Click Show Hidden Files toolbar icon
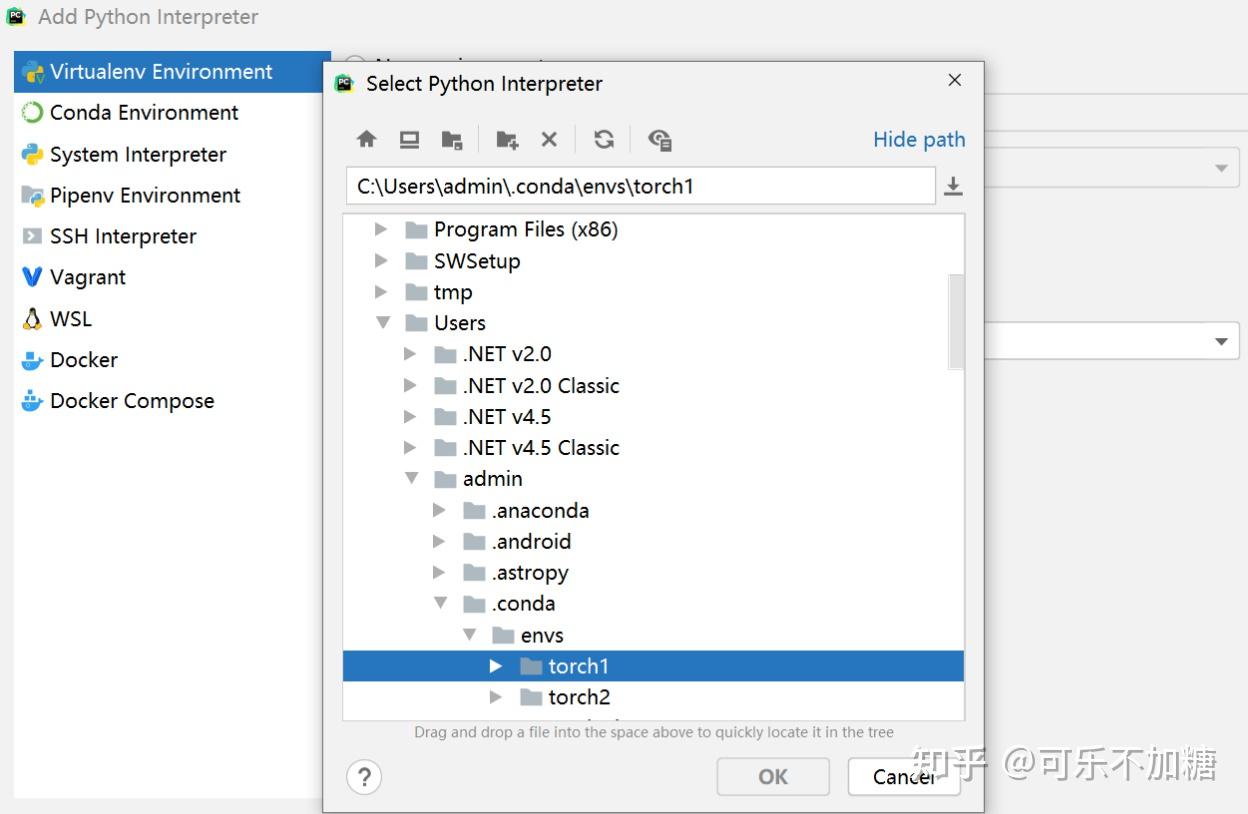The width and height of the screenshot is (1248, 814). click(x=660, y=140)
